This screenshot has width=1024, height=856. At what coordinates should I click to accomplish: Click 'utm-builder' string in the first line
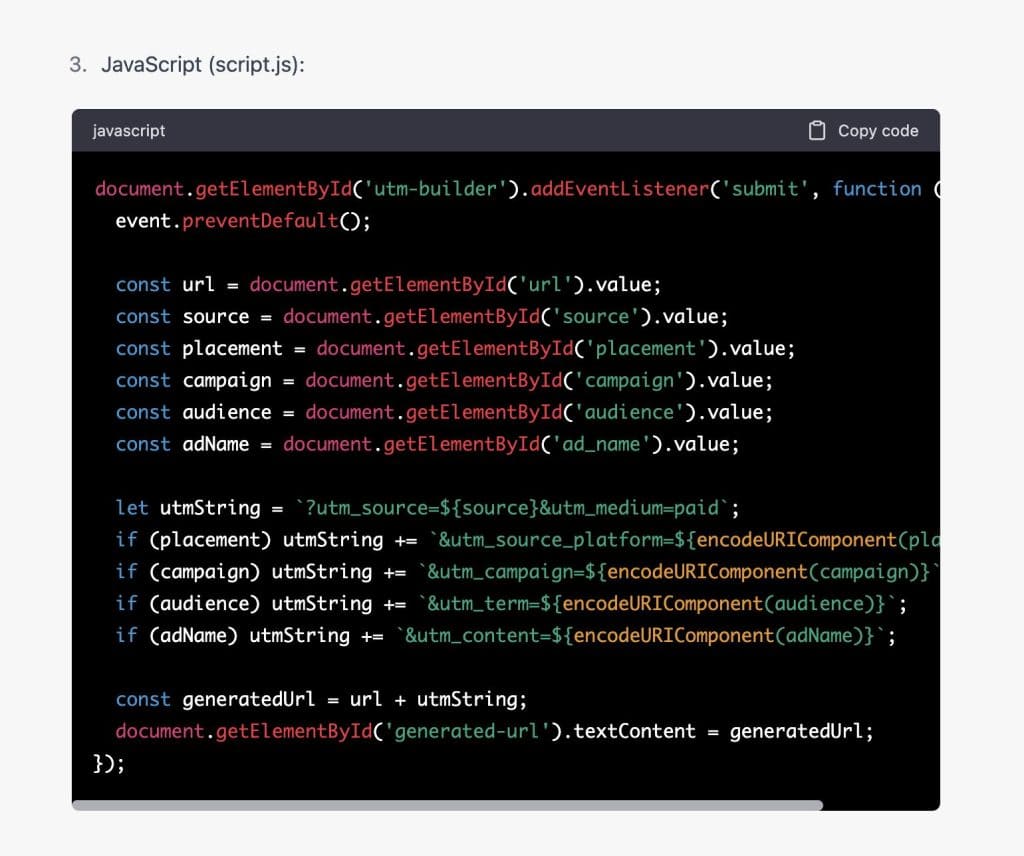tap(434, 189)
